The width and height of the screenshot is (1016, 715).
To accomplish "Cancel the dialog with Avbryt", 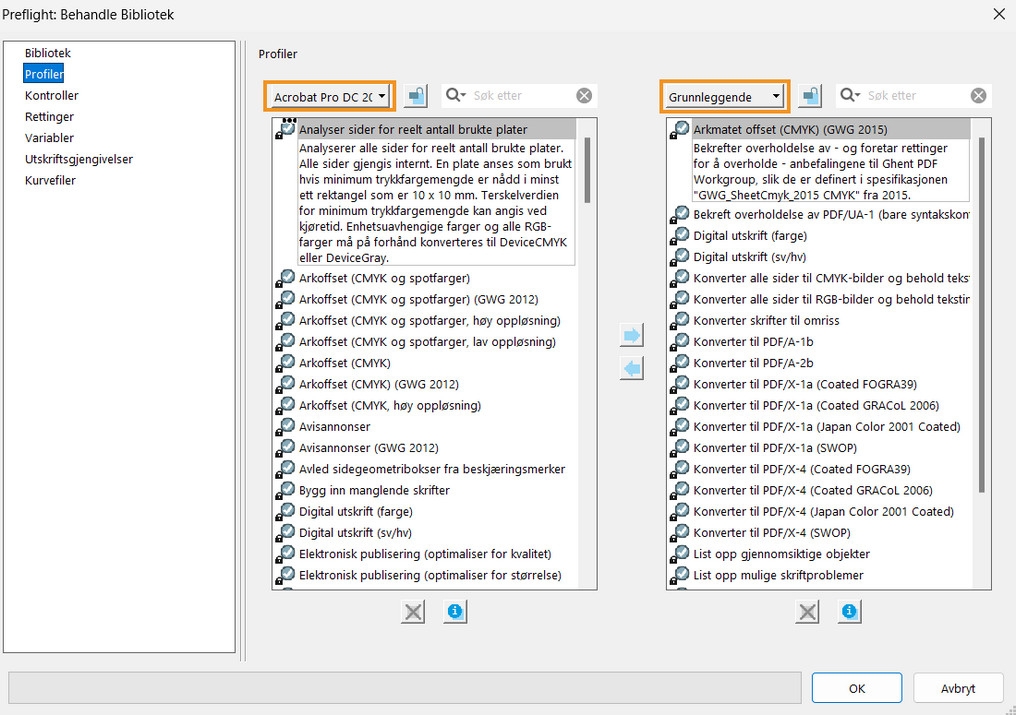I will [957, 688].
